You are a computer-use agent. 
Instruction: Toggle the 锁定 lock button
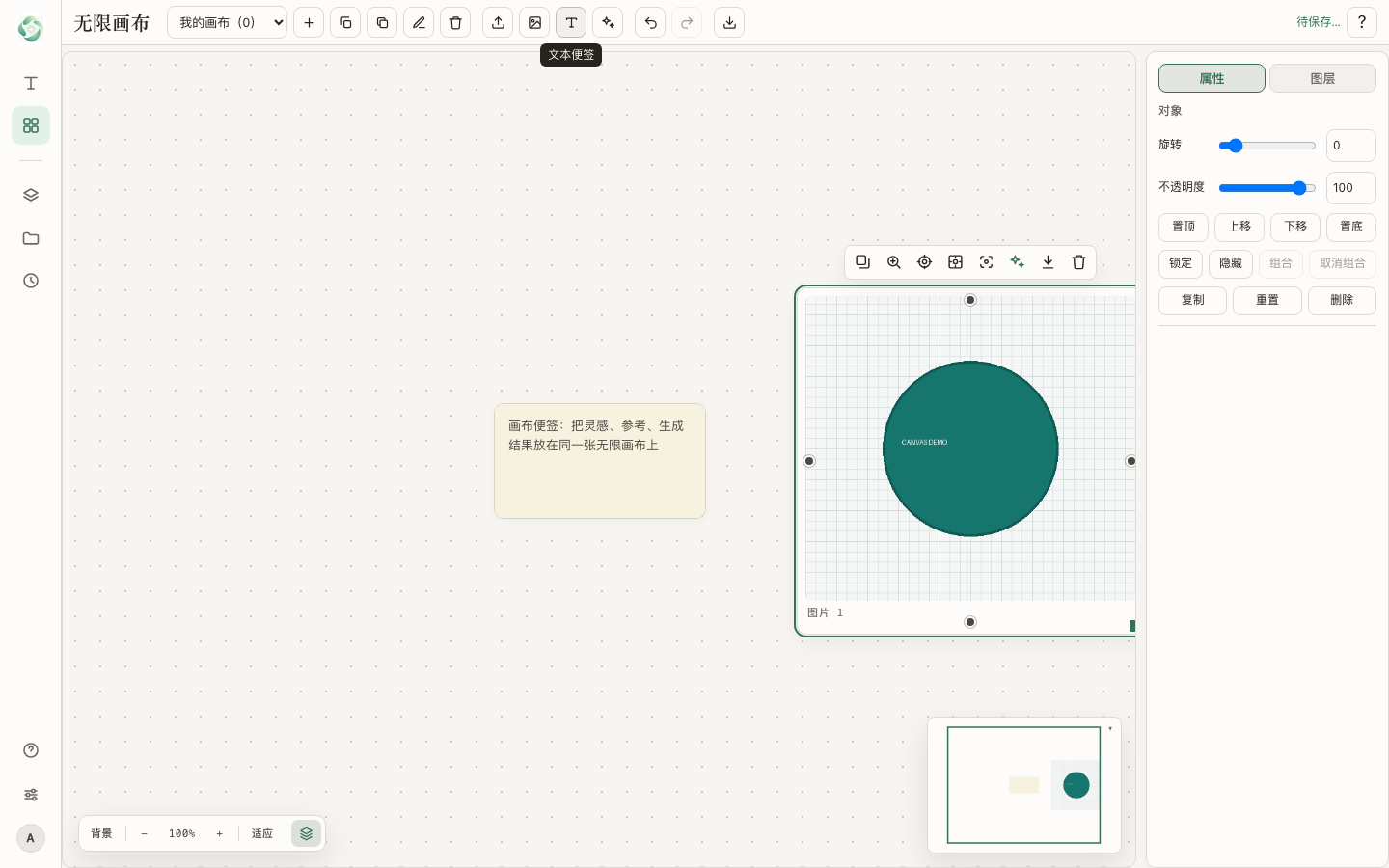tap(1181, 263)
